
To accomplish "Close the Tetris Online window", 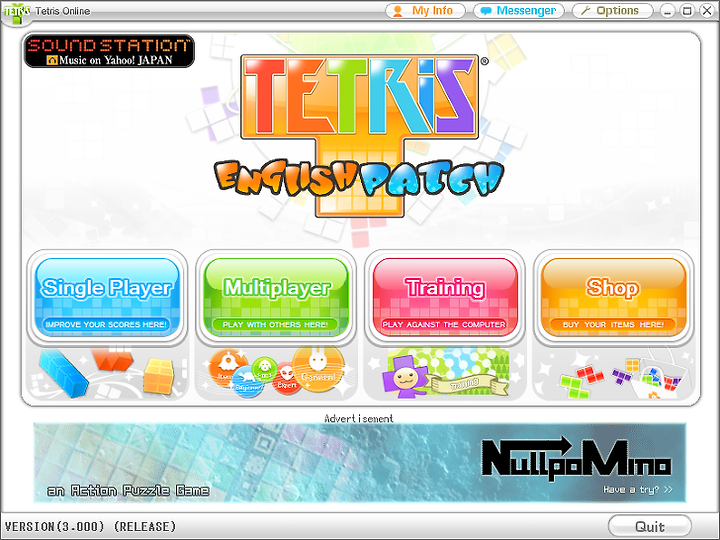I will [x=707, y=11].
